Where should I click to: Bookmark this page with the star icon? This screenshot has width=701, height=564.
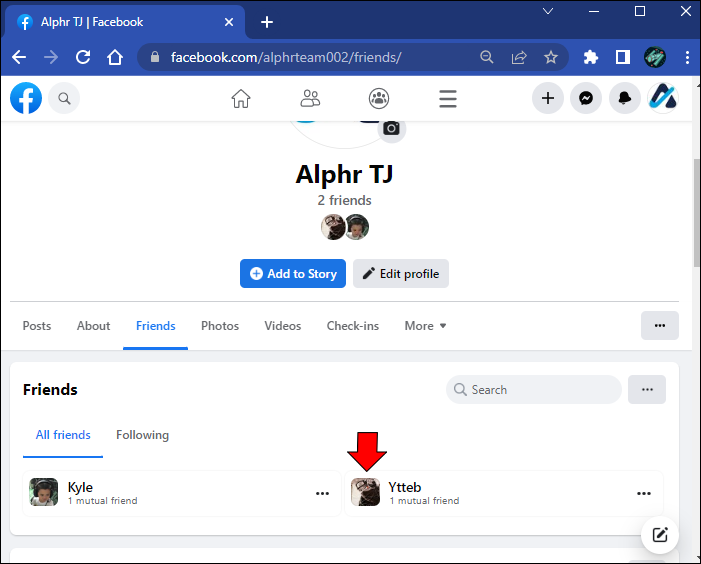point(551,57)
